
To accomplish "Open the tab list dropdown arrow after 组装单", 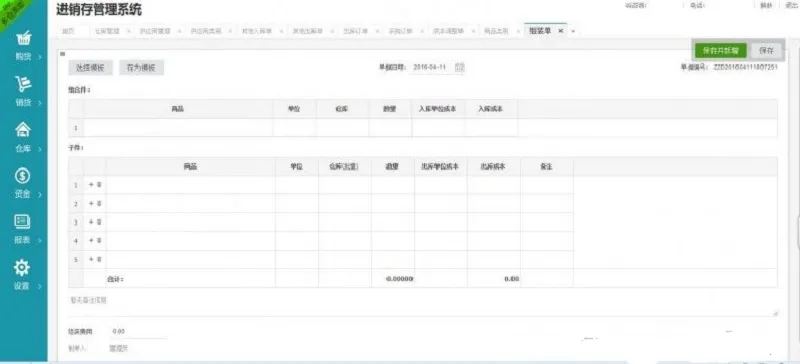I will (x=573, y=31).
